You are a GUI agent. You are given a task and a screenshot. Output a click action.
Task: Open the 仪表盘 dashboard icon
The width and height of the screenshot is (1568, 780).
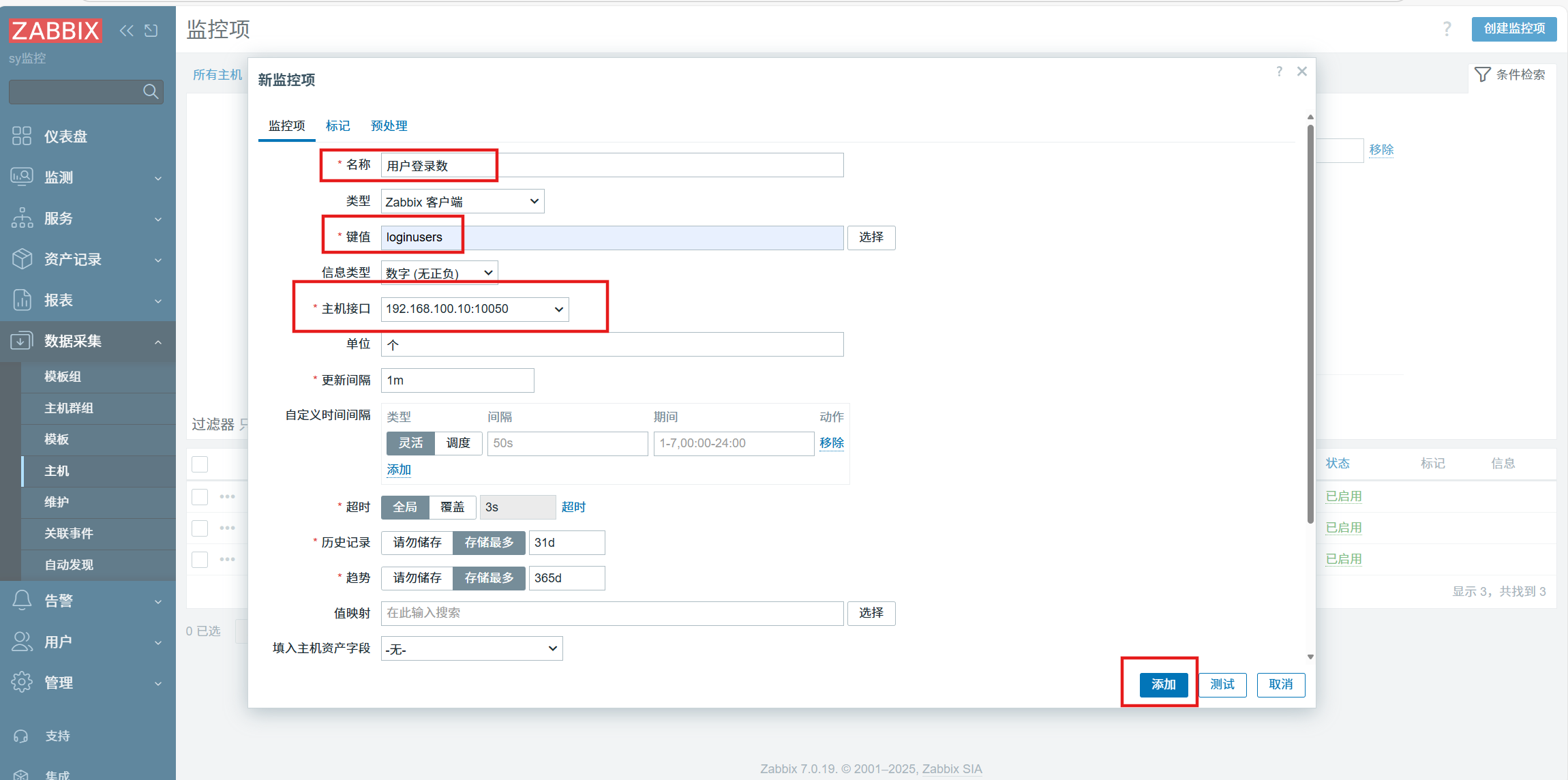tap(22, 136)
